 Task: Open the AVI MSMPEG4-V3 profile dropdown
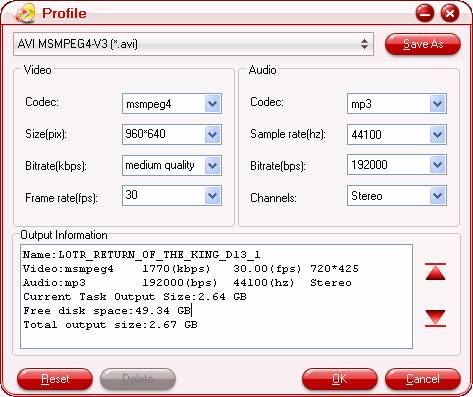[193, 44]
